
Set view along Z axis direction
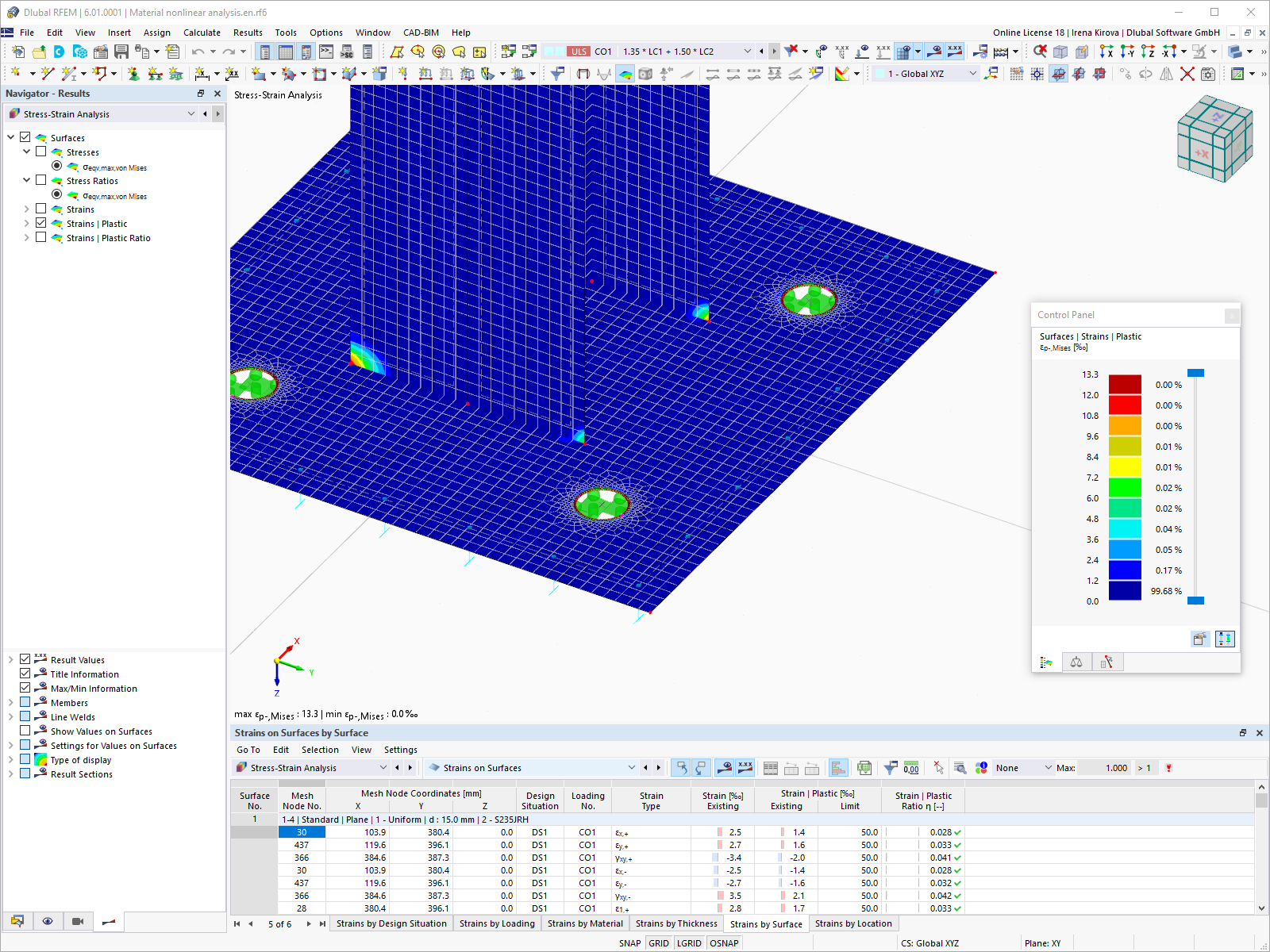[x=1148, y=52]
